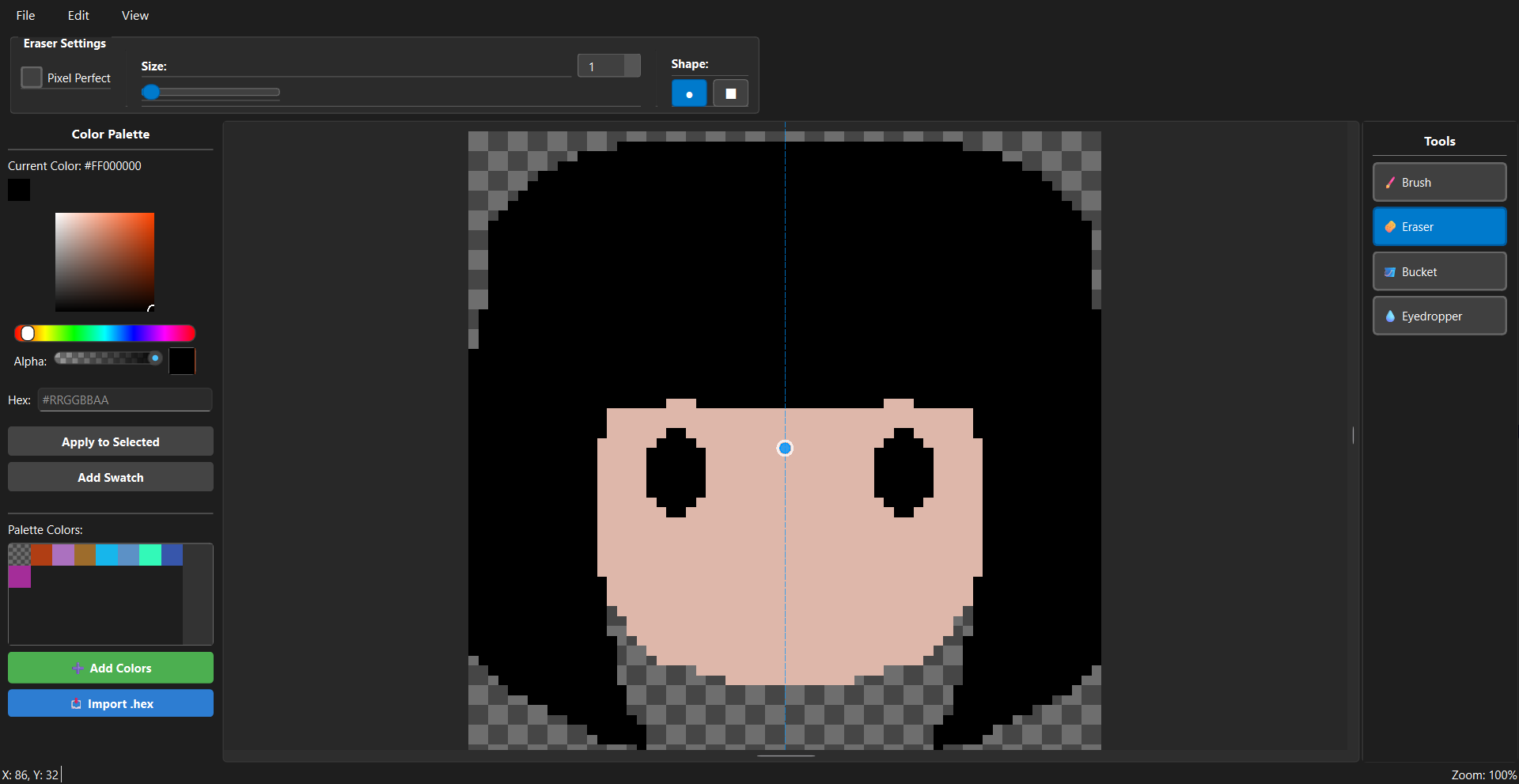Select the red-brown palette swatch
The width and height of the screenshot is (1519, 784).
click(41, 555)
